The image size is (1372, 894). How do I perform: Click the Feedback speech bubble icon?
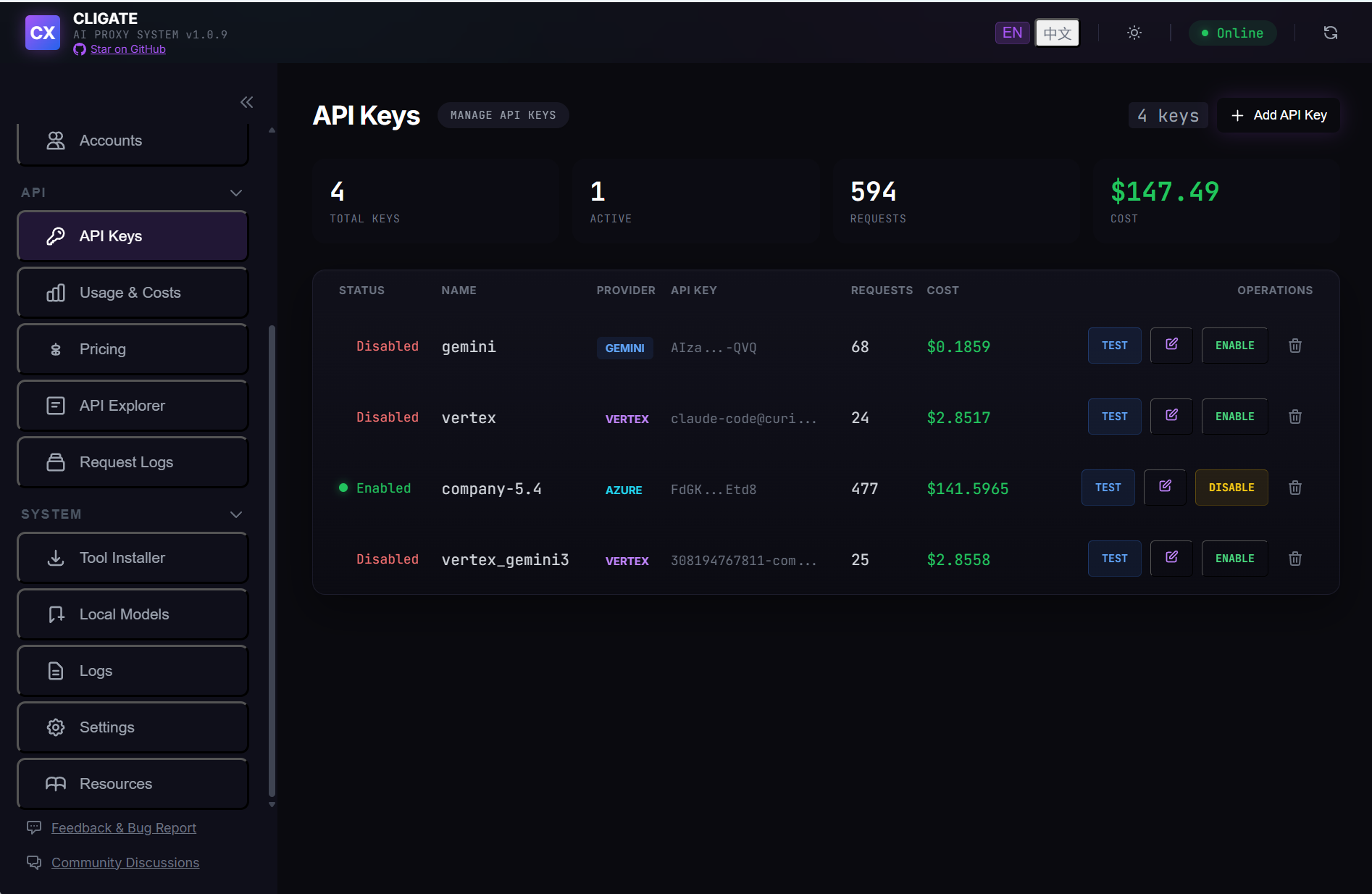coord(34,827)
